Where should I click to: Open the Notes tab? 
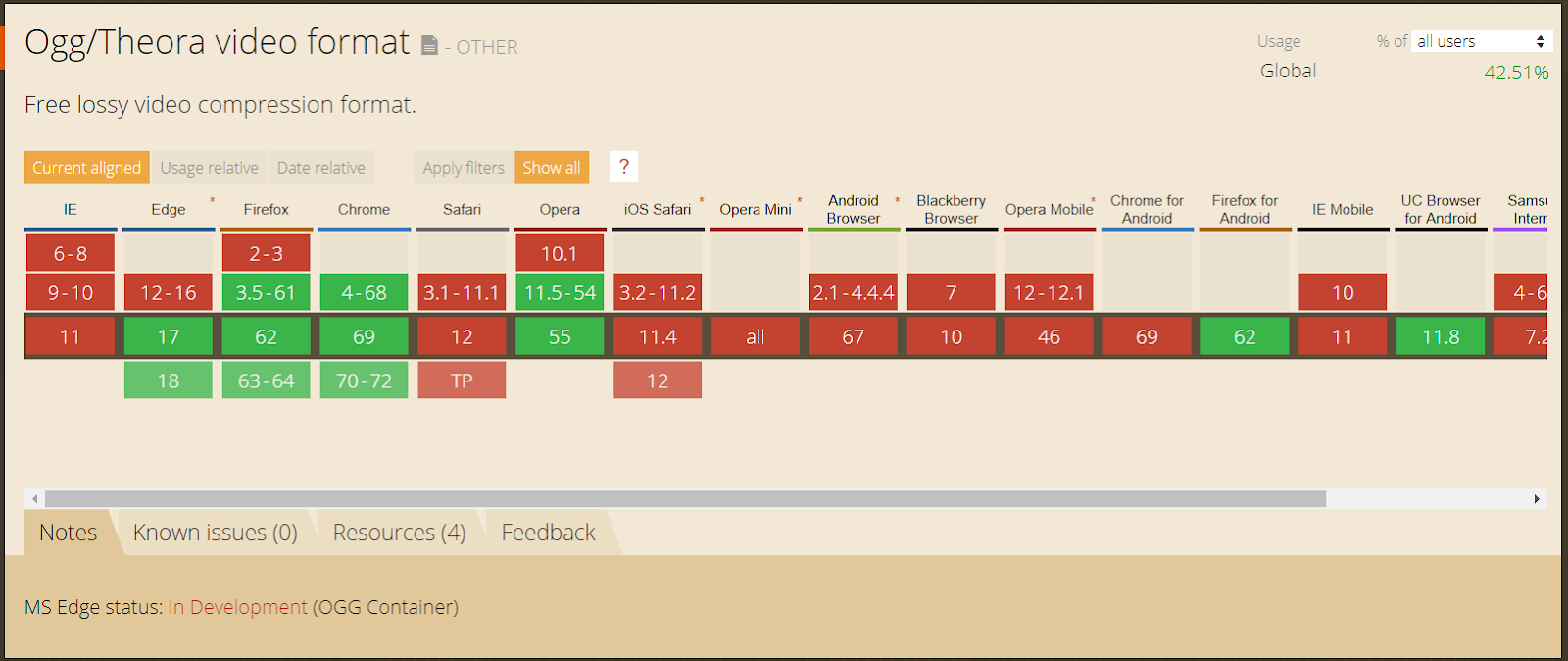[x=69, y=533]
